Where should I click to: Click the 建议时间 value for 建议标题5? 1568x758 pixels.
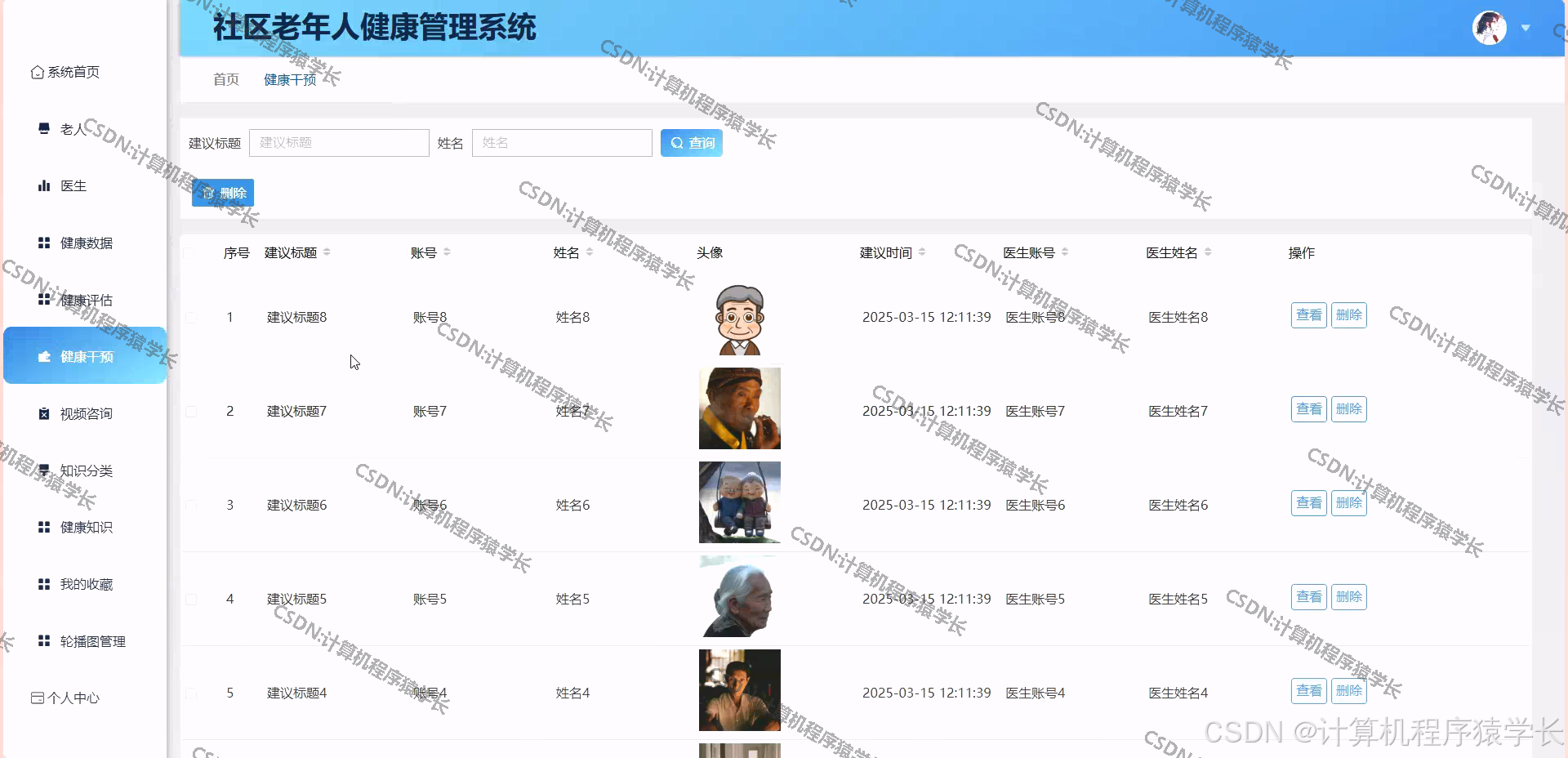tap(927, 599)
